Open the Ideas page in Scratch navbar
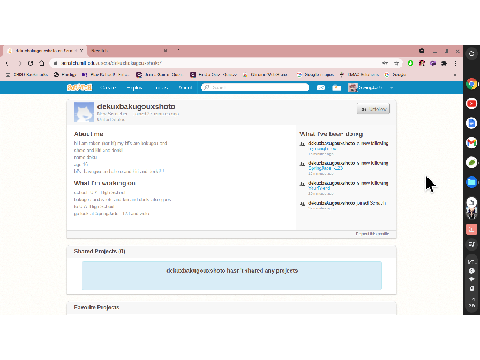480x360 pixels. pos(162,88)
